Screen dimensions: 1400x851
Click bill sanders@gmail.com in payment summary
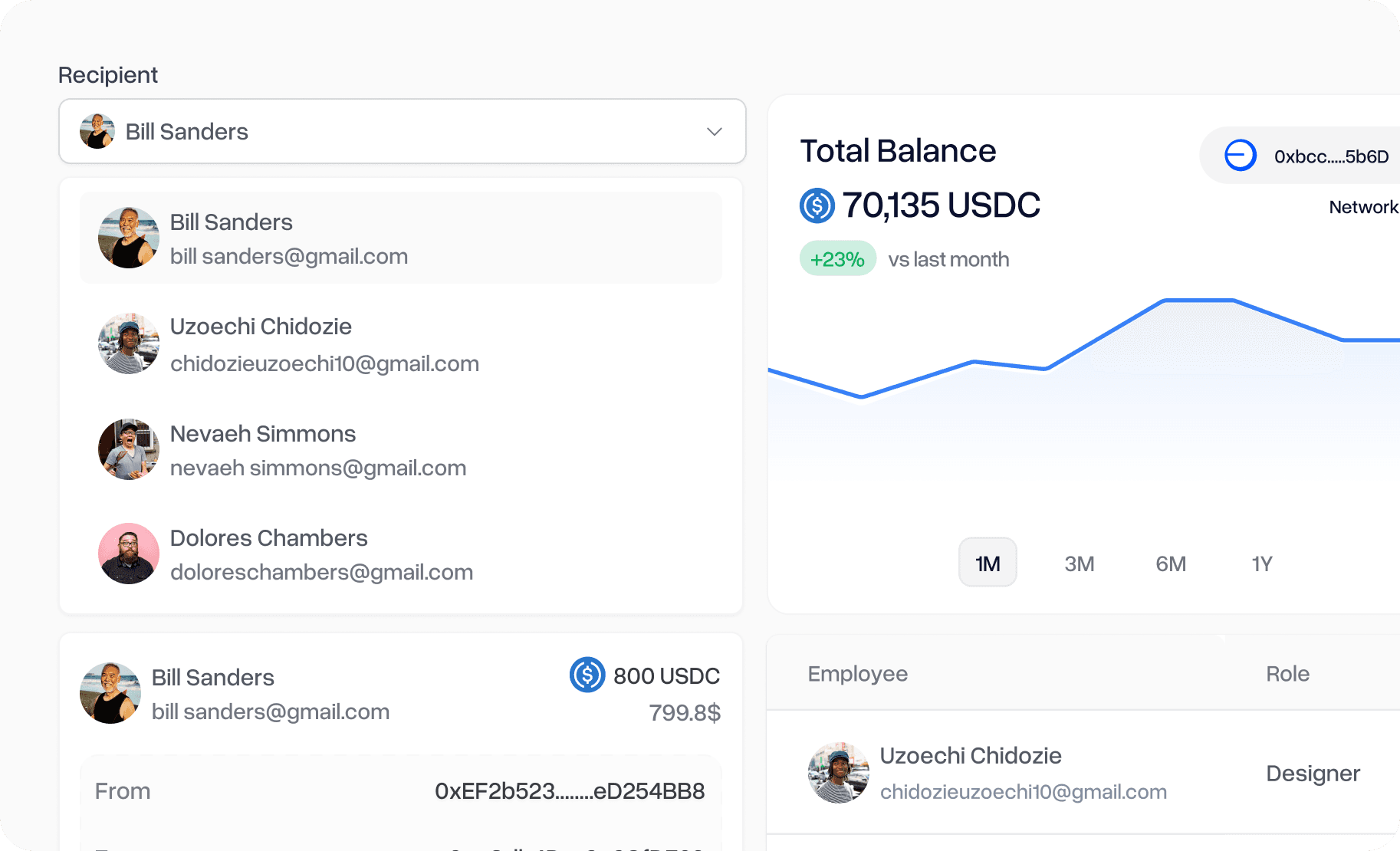click(271, 712)
